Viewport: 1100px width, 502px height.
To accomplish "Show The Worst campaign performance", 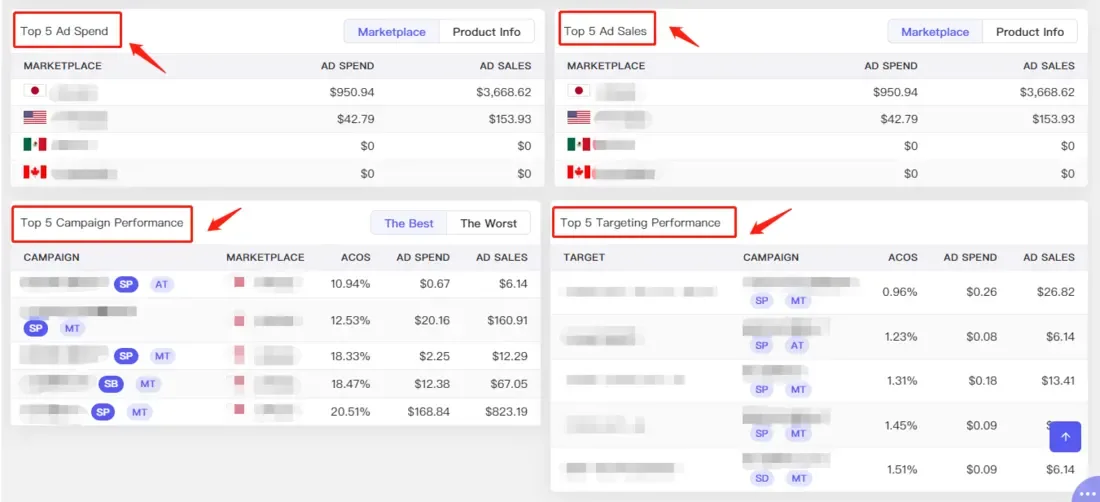I will click(488, 223).
